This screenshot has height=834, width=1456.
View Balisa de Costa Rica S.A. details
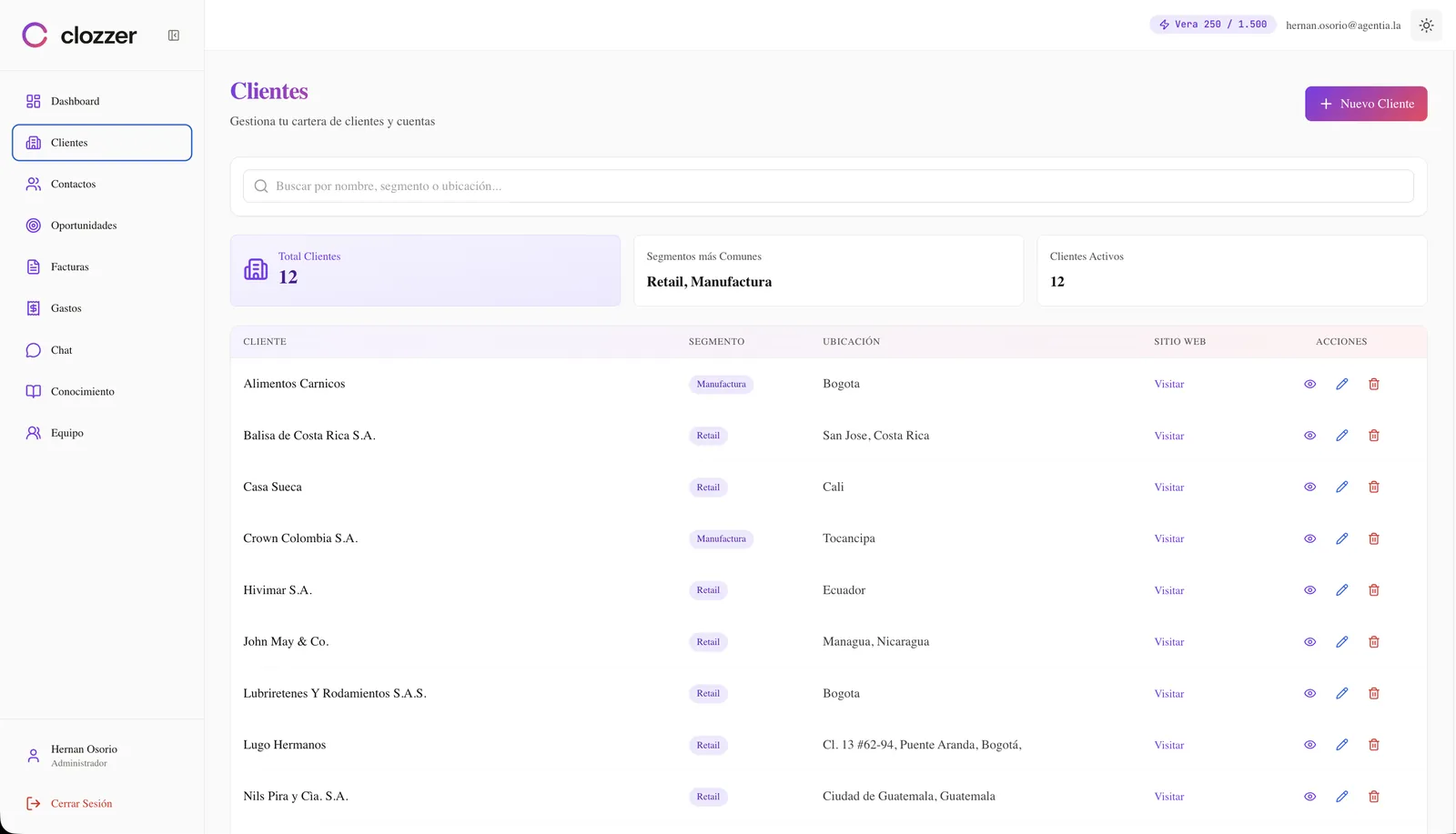pyautogui.click(x=1309, y=436)
